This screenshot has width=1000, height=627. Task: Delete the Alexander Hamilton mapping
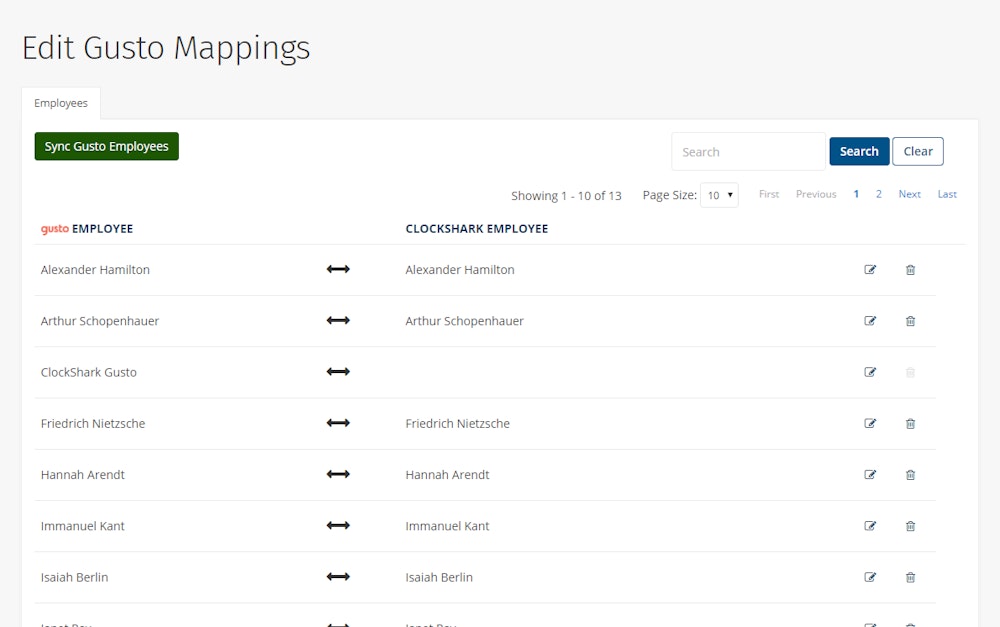point(910,270)
